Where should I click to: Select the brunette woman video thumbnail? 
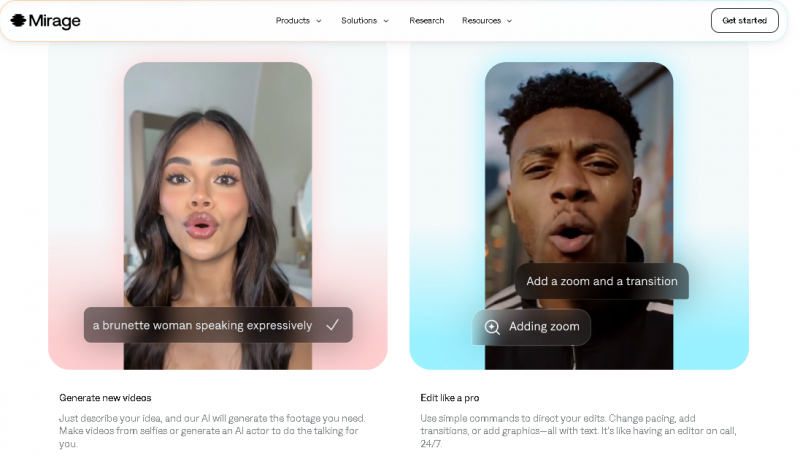(217, 180)
